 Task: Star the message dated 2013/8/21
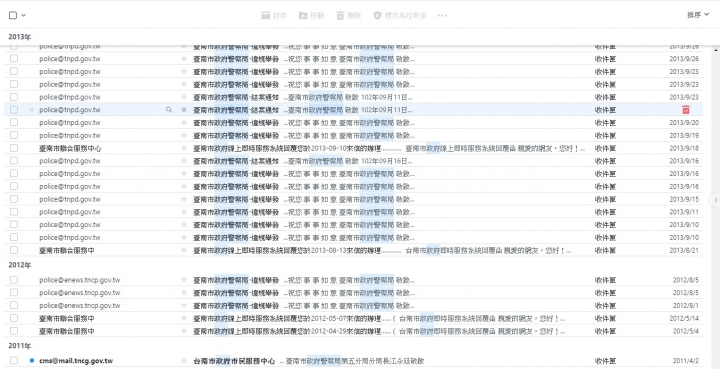click(184, 250)
